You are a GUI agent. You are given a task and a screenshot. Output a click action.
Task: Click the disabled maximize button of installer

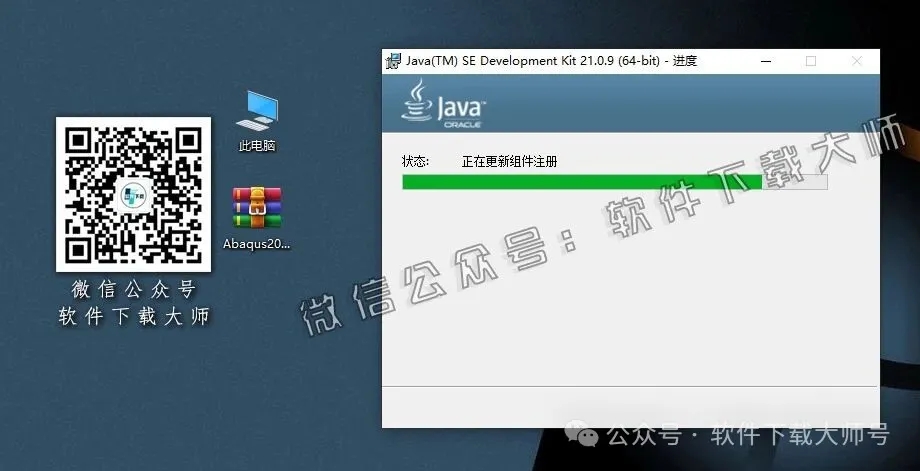click(x=811, y=61)
